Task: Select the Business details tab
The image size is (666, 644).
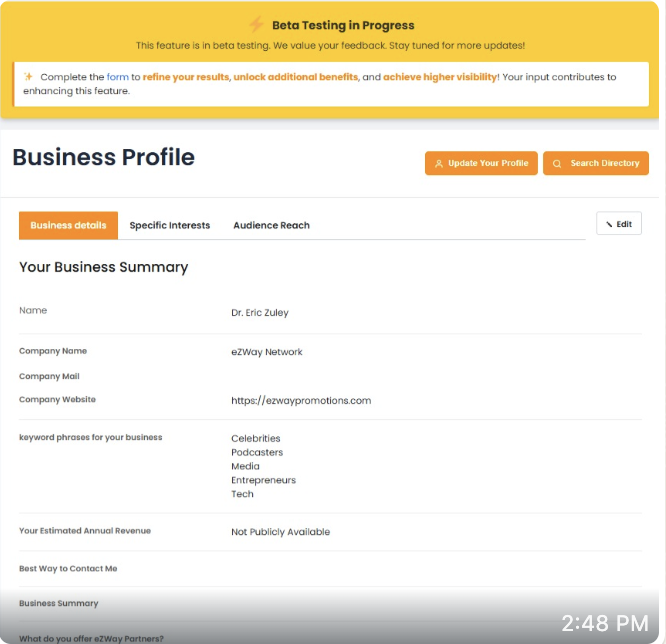Action: pos(68,226)
